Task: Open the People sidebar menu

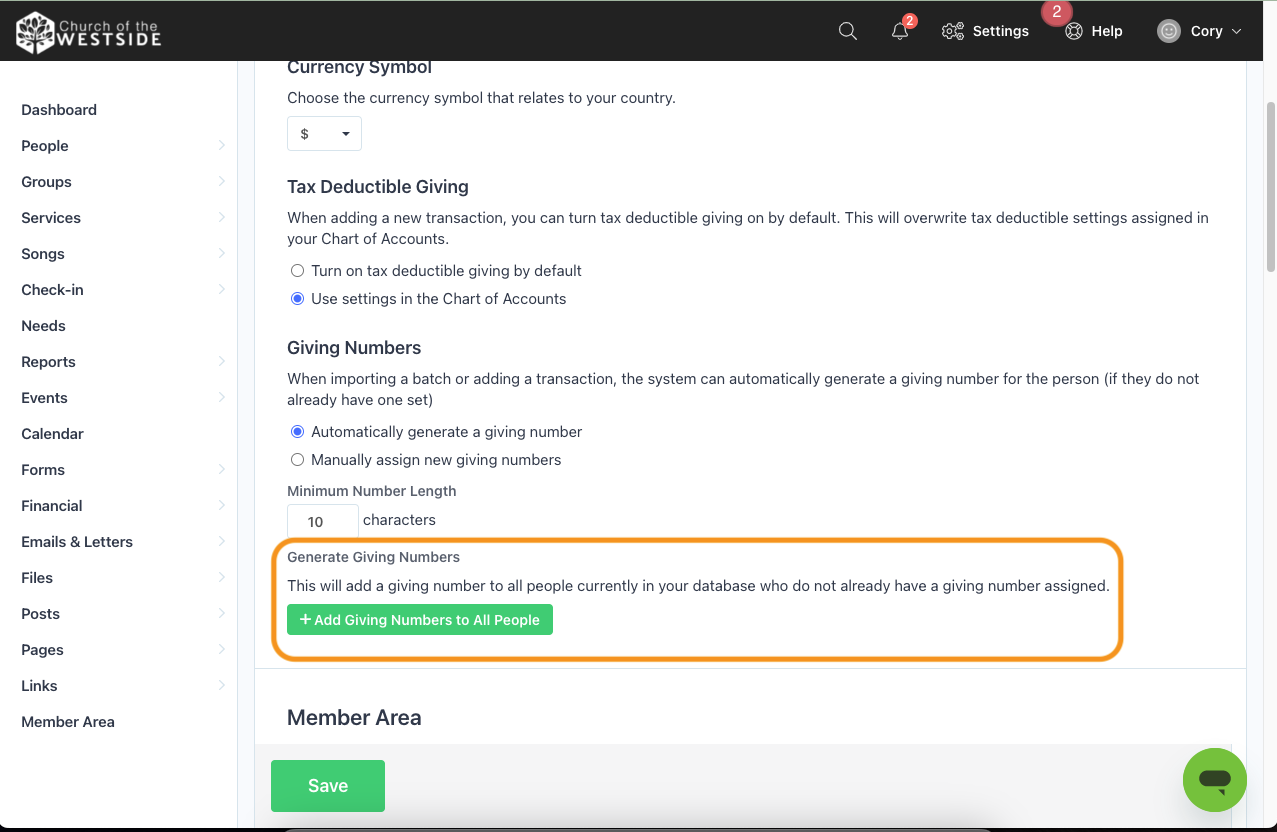Action: 44,145
